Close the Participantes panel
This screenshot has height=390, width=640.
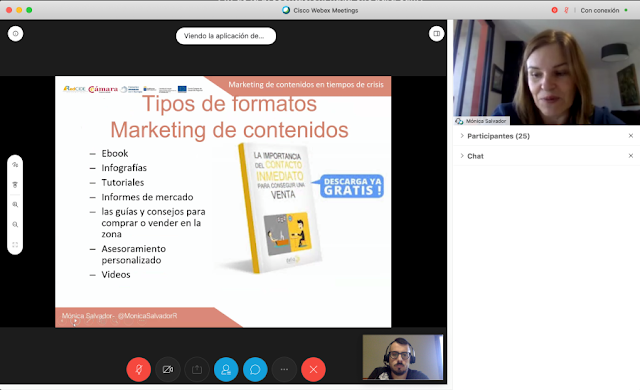pos(631,136)
